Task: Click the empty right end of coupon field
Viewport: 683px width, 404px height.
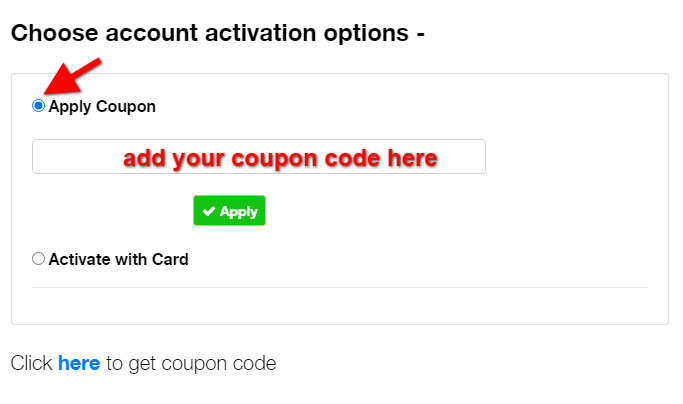Action: (464, 157)
